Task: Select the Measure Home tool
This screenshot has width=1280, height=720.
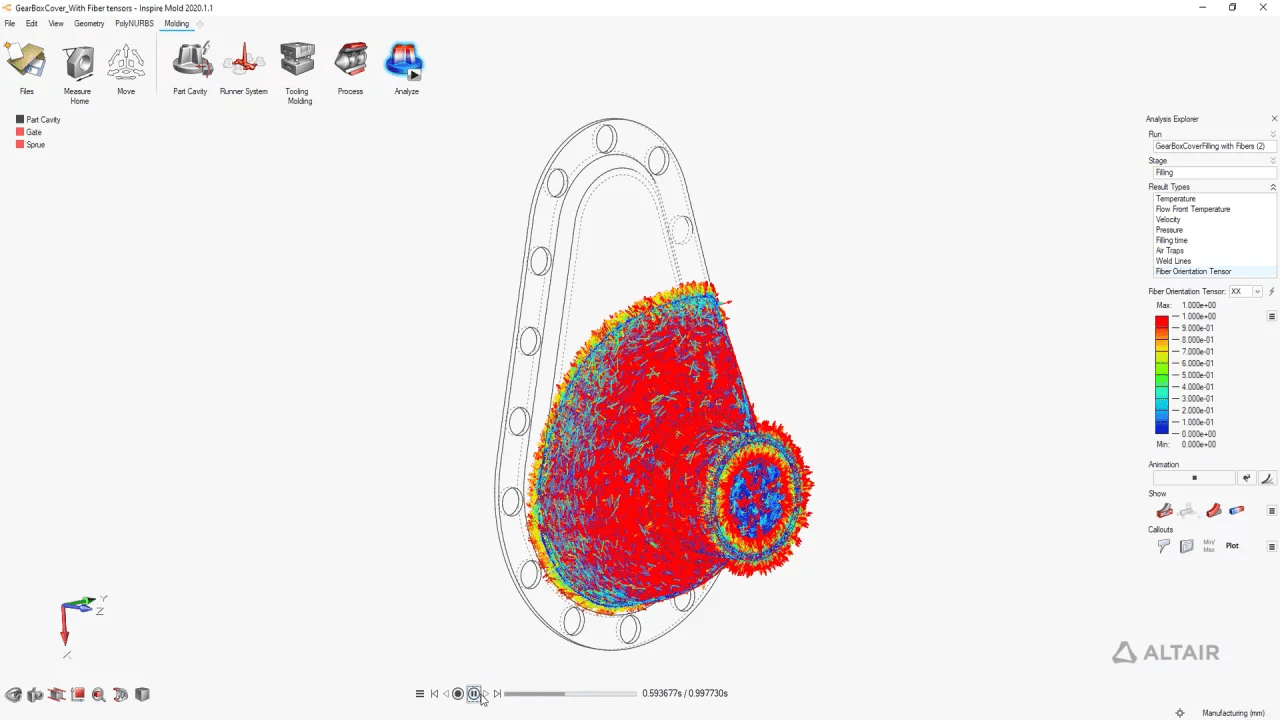Action: (78, 72)
